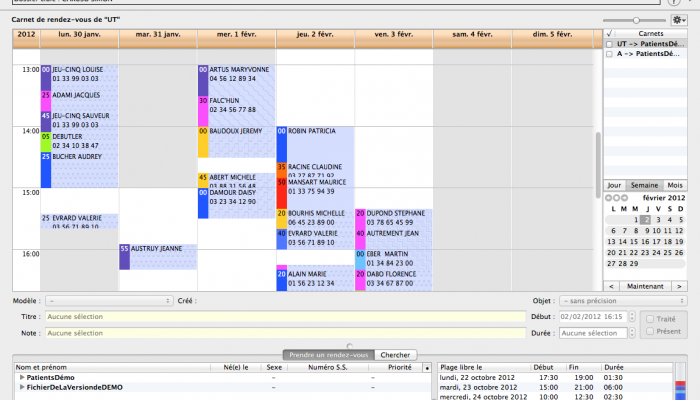This screenshot has height=400, width=700.
Task: Click the Titre input field
Action: pos(285,317)
